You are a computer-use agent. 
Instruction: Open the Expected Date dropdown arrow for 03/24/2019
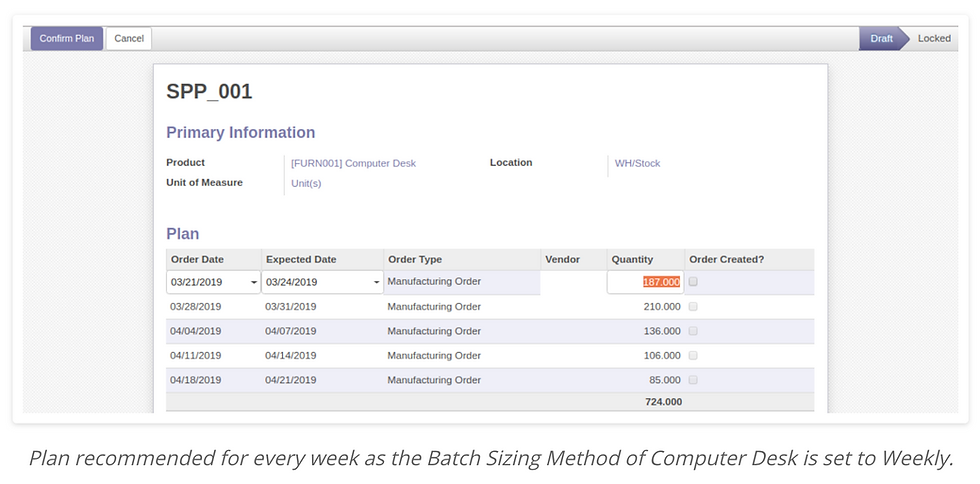[x=376, y=283]
